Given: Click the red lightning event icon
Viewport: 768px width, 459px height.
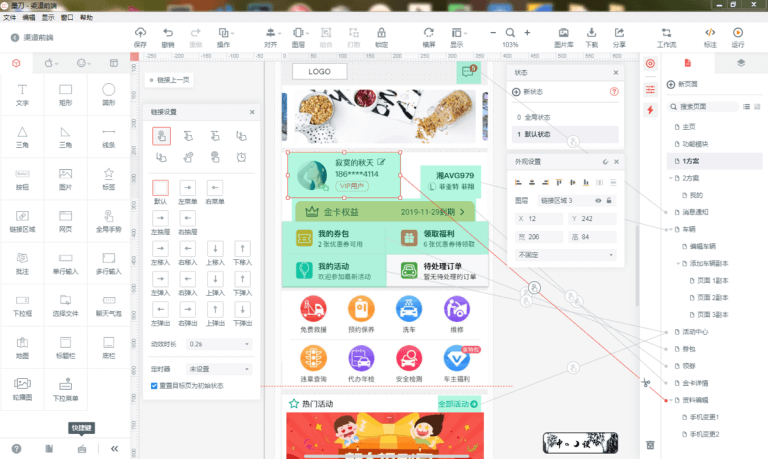Looking at the screenshot, I should [650, 110].
